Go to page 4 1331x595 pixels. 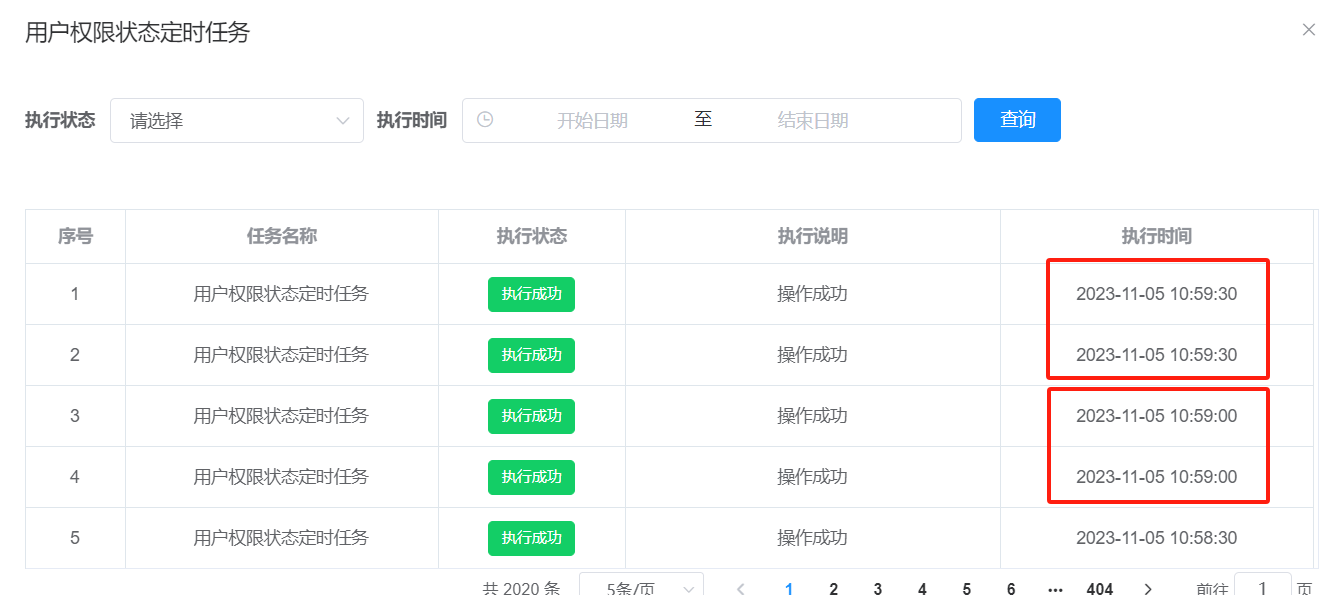[x=922, y=589]
